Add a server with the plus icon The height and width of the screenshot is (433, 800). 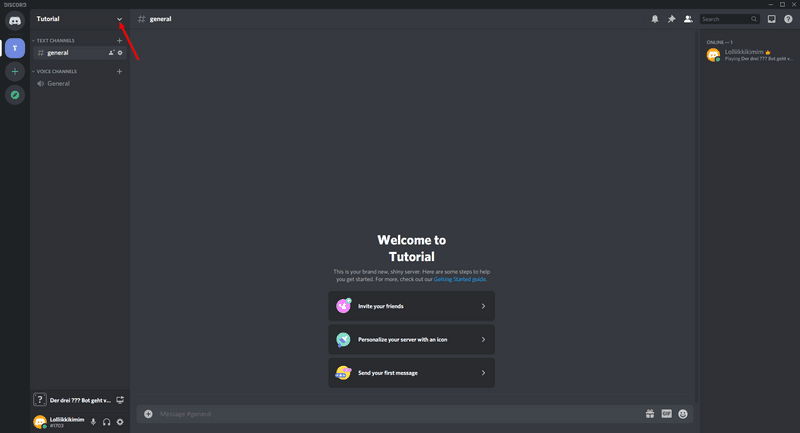[15, 71]
